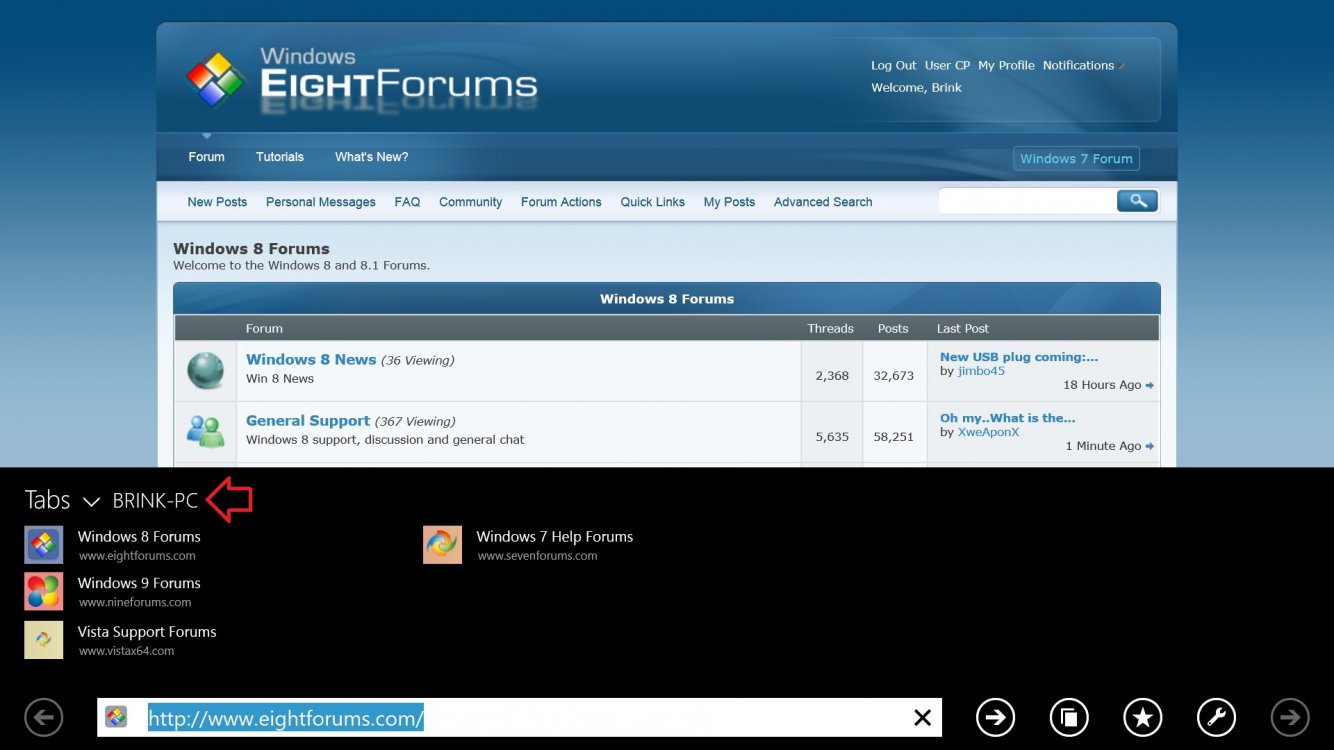Switch to the What's New? tab

tap(371, 157)
